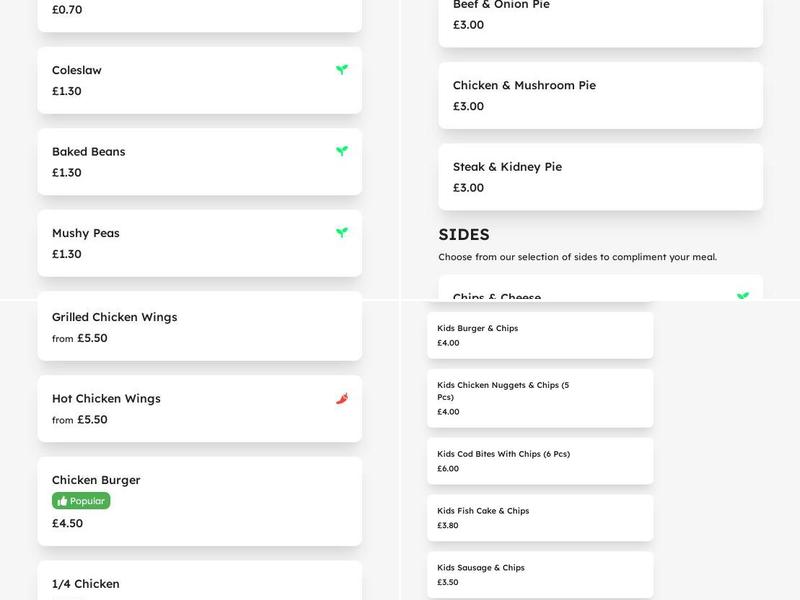The width and height of the screenshot is (800, 600).
Task: Click the vegetarian leaf icon on Baked Beans
Action: click(x=341, y=151)
